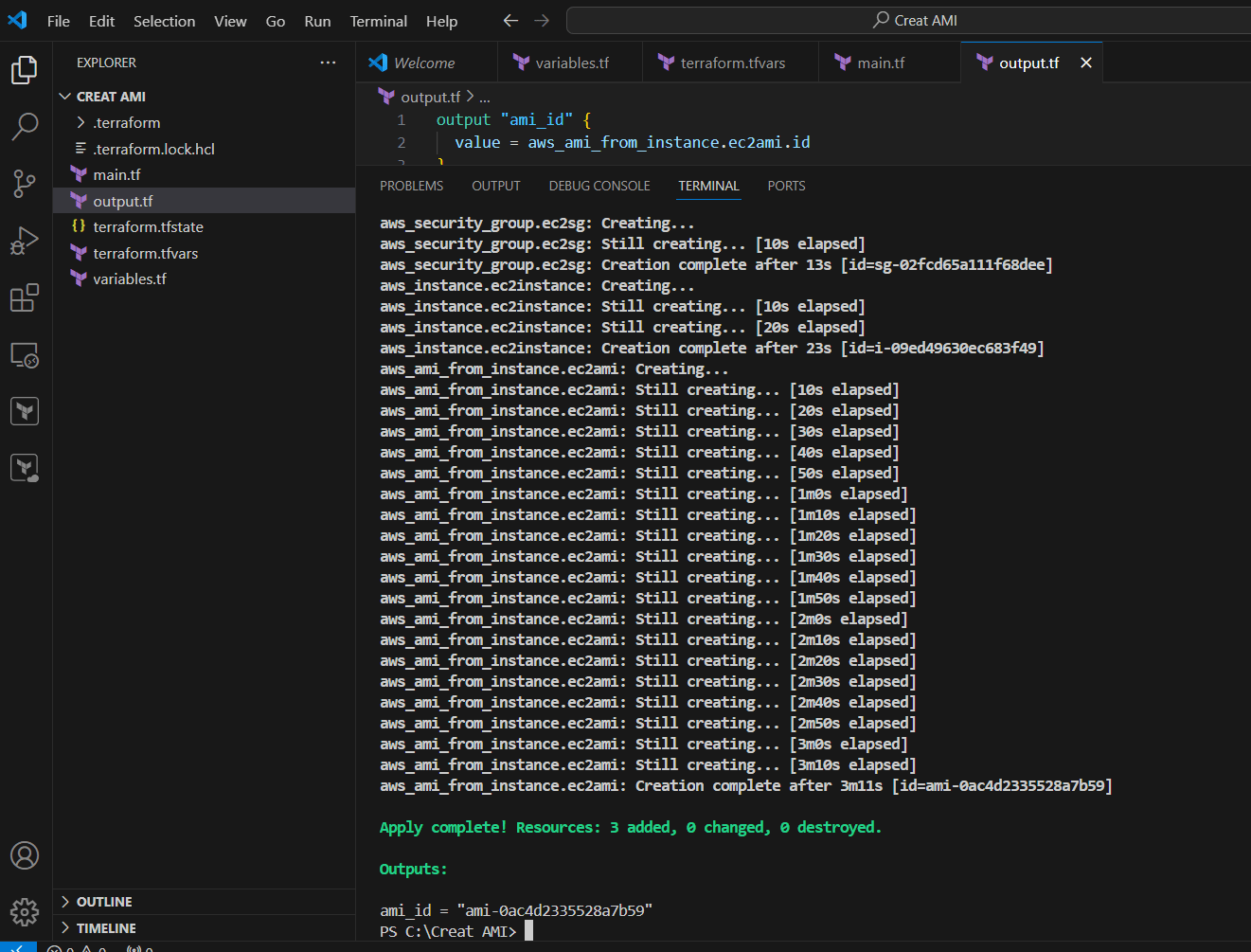Viewport: 1251px width, 952px height.
Task: Show the DEBUG CONSOLE panel tab
Action: pyautogui.click(x=599, y=186)
